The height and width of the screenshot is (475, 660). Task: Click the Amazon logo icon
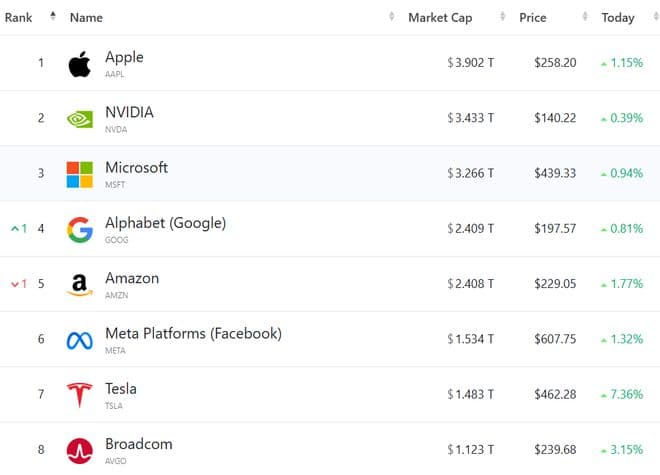point(79,285)
